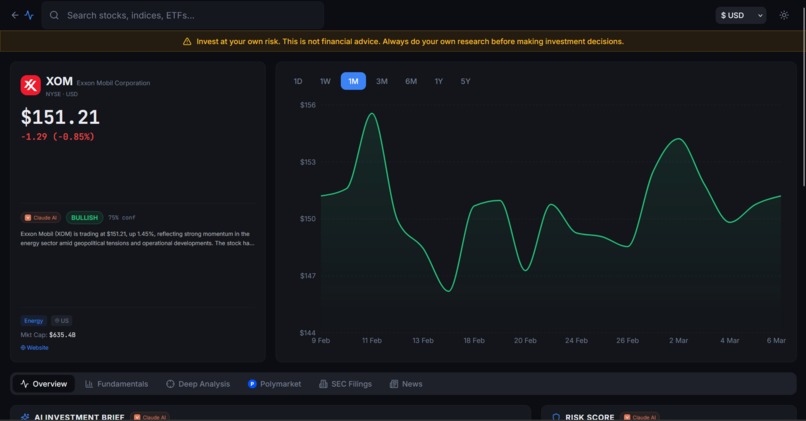Open the $ USD currency dropdown

tap(741, 15)
